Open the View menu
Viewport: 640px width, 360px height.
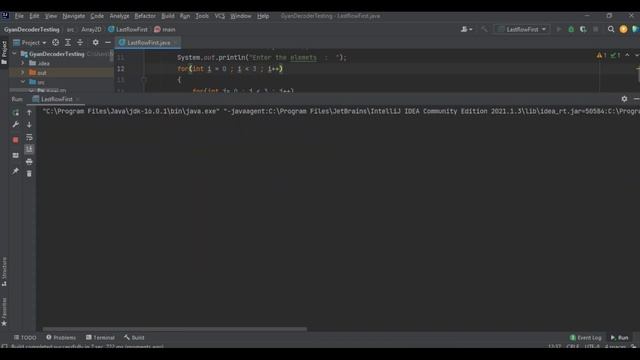coord(51,16)
